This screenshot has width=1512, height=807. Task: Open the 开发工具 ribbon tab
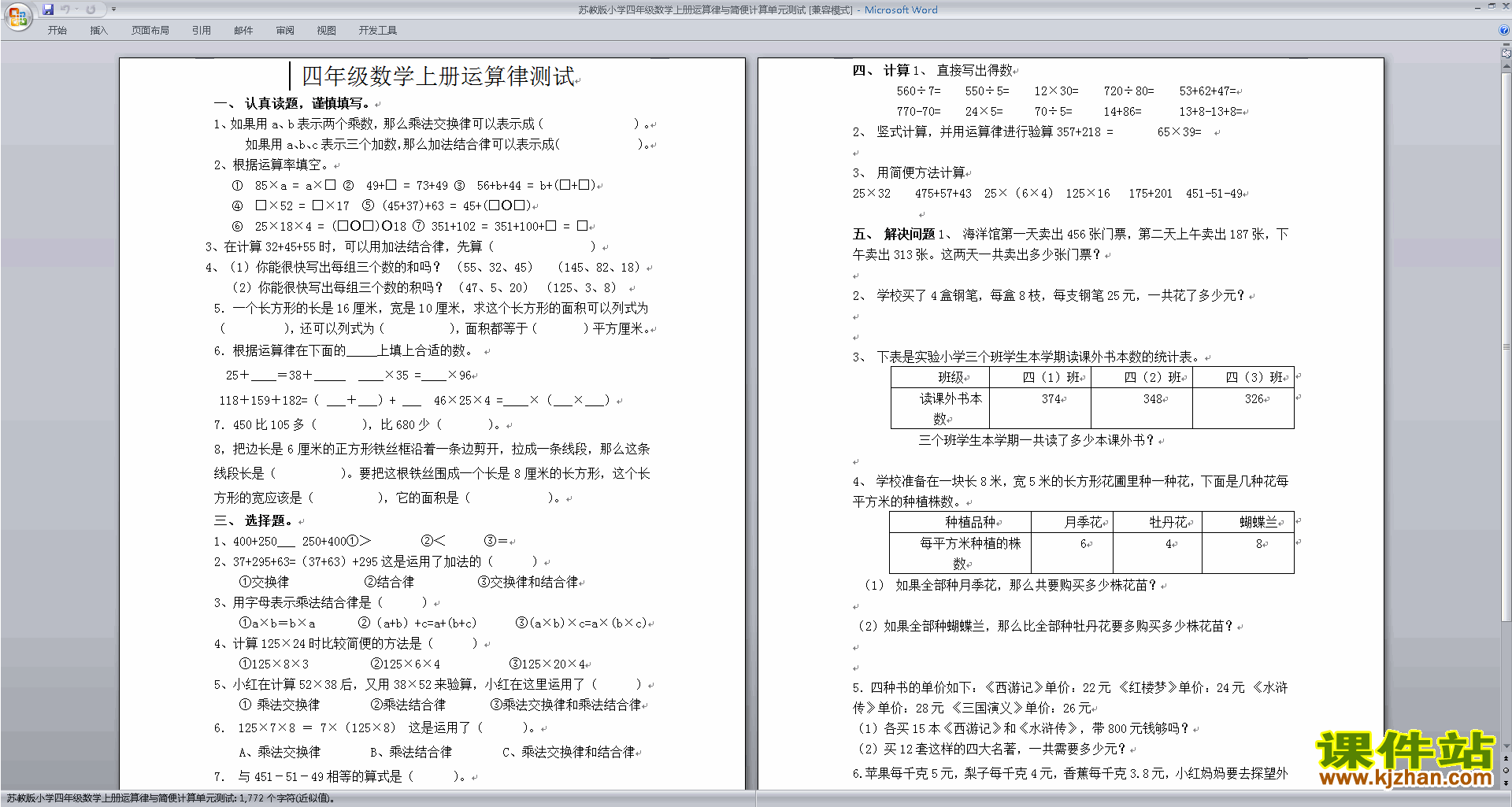(378, 31)
